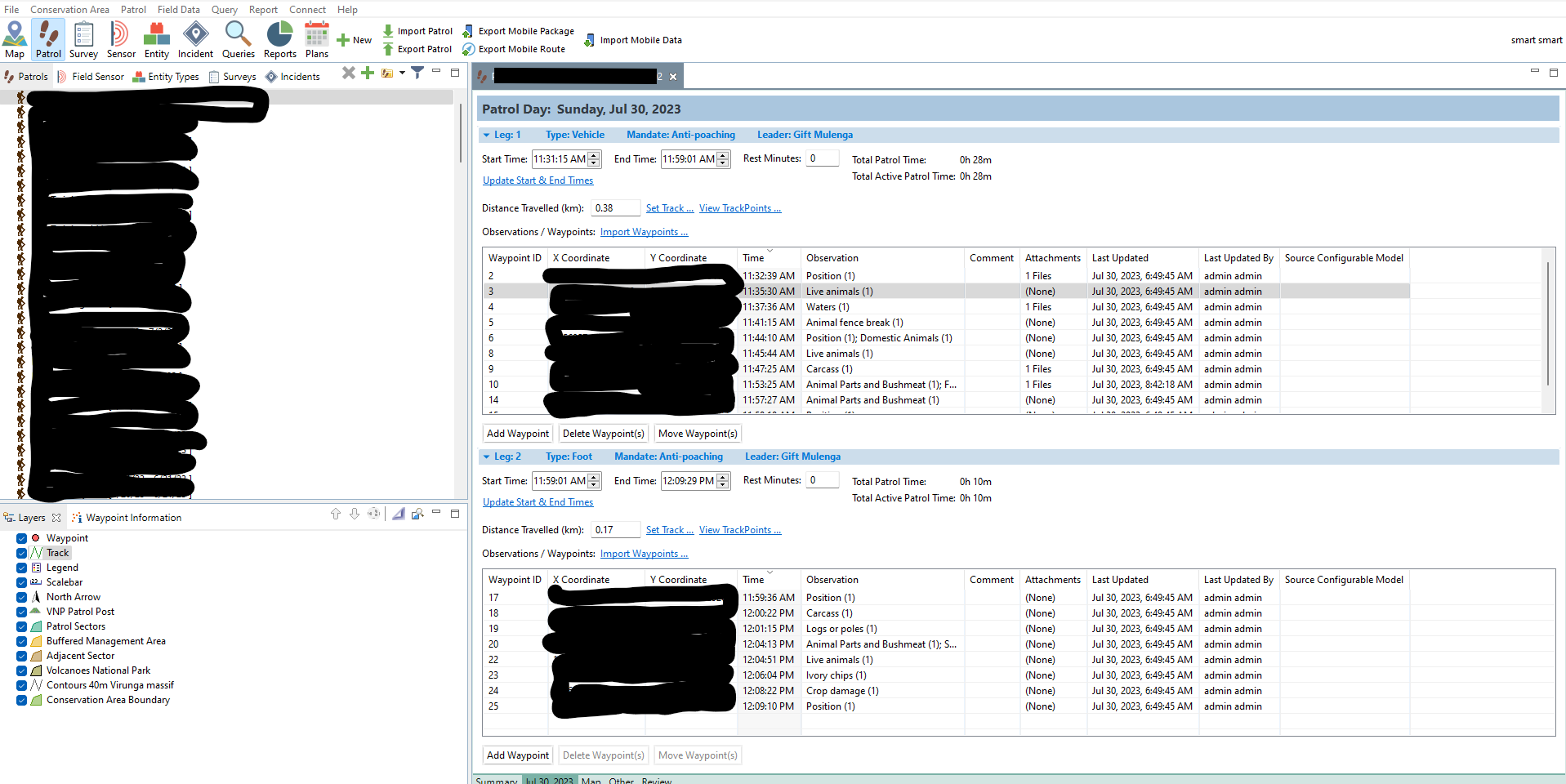Disable the Conservation Area Boundary layer
1566x784 pixels.
tap(22, 700)
